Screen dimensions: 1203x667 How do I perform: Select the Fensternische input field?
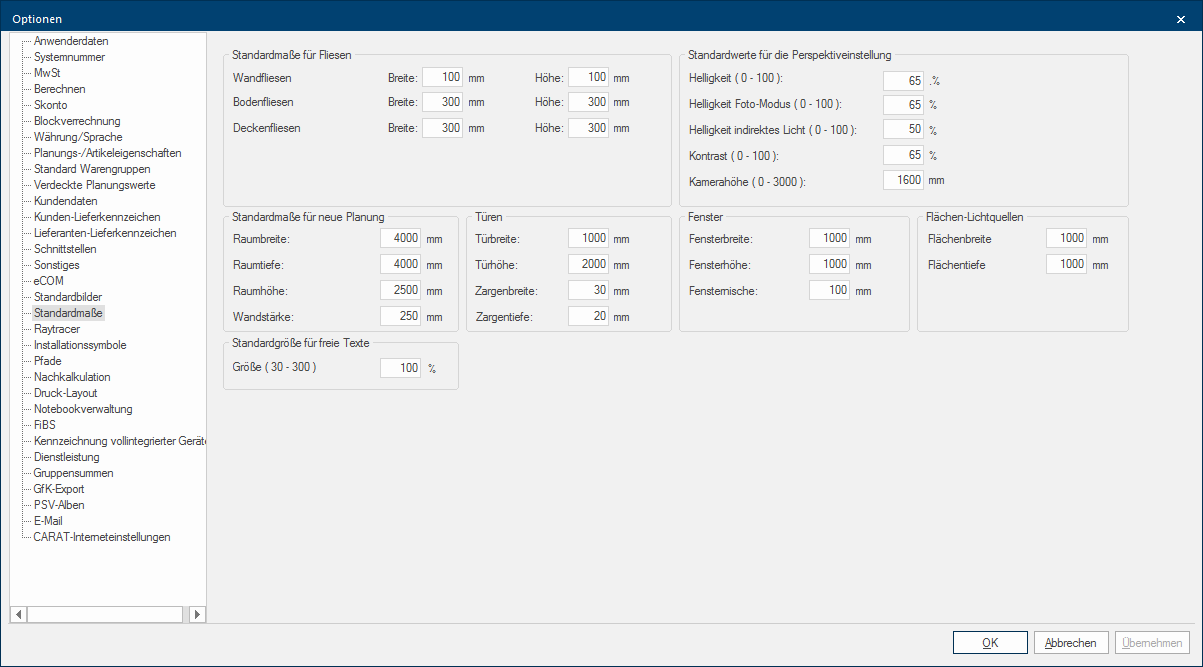[x=829, y=291]
